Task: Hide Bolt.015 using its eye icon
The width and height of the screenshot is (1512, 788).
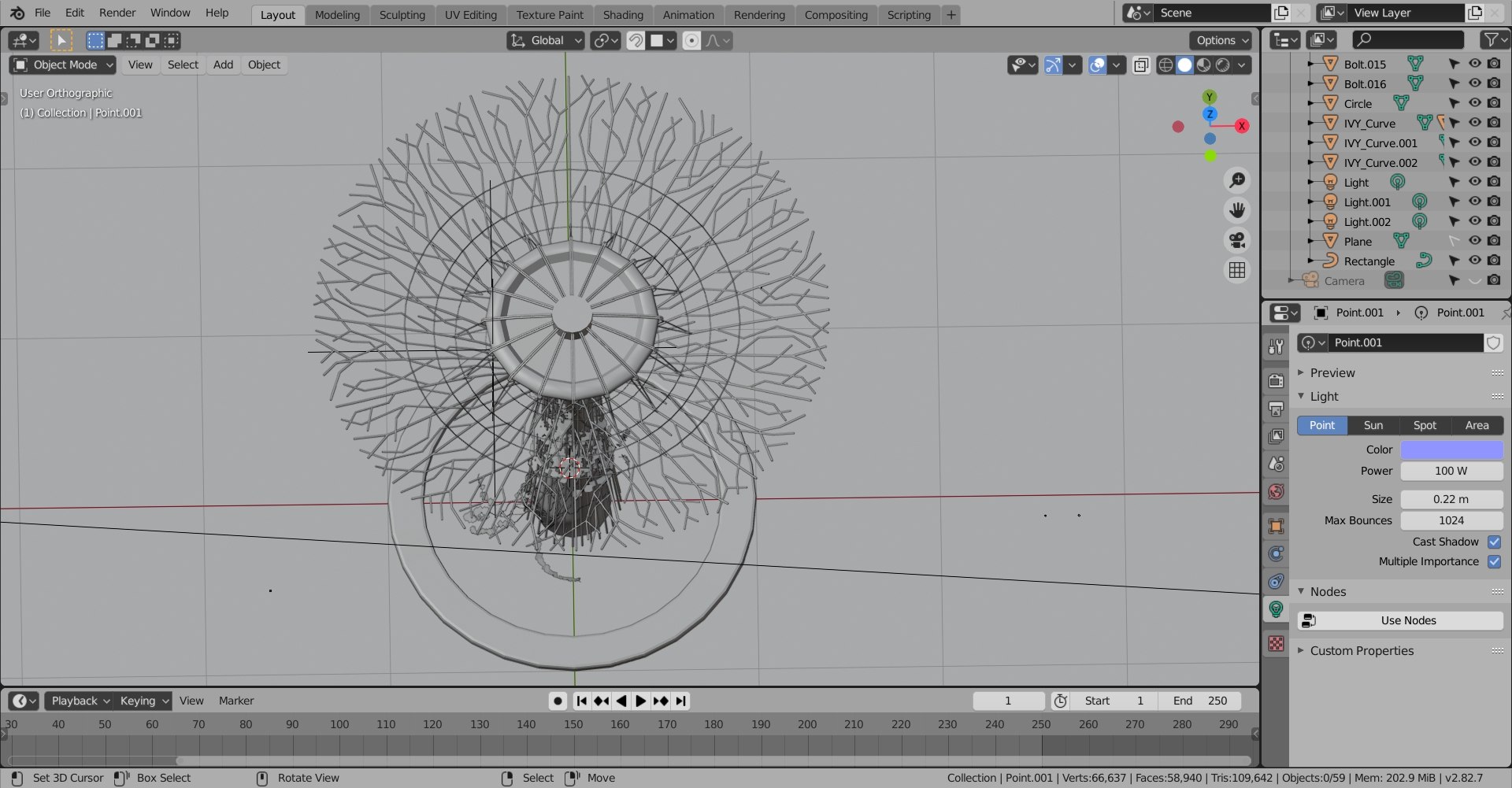Action: pyautogui.click(x=1475, y=64)
